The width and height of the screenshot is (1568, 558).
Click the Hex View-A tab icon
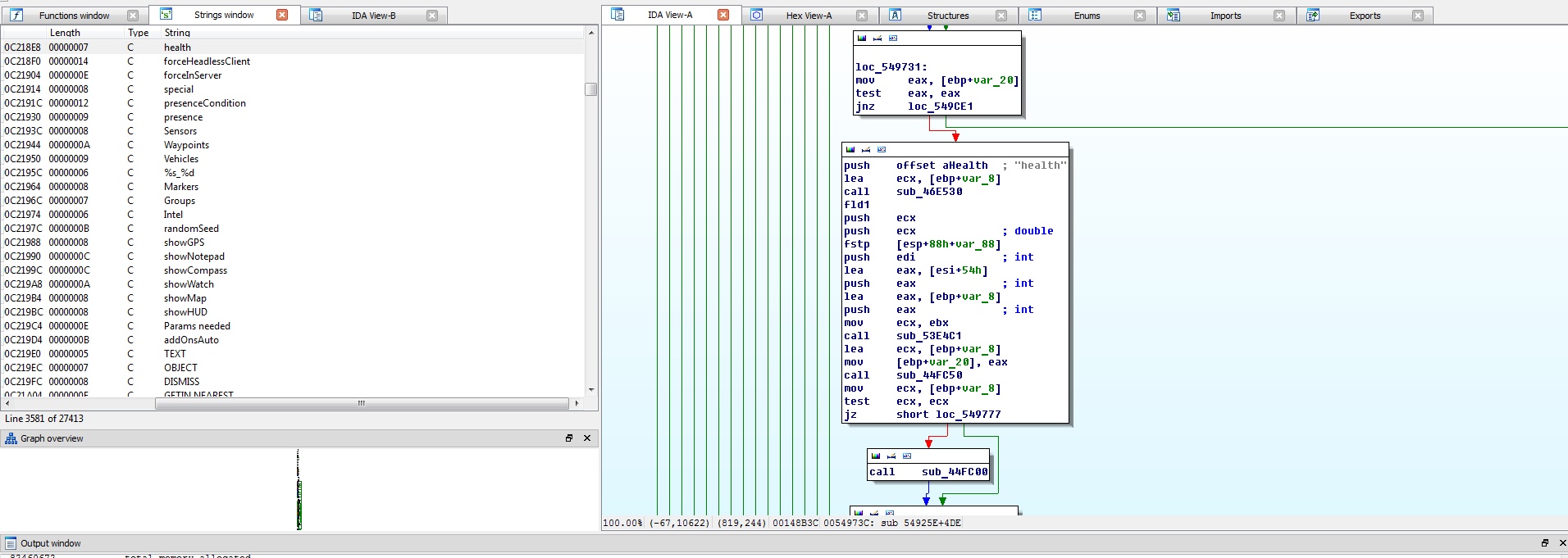click(757, 16)
